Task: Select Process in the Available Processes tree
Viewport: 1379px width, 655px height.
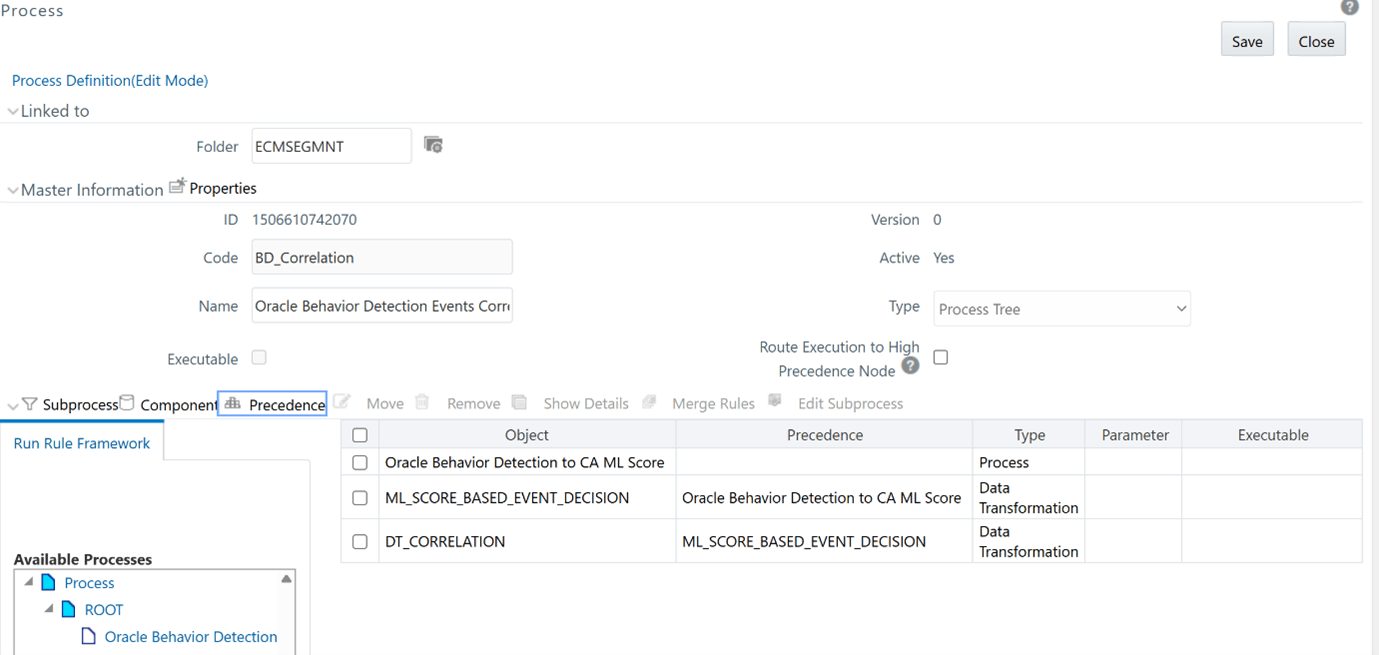Action: 89,583
